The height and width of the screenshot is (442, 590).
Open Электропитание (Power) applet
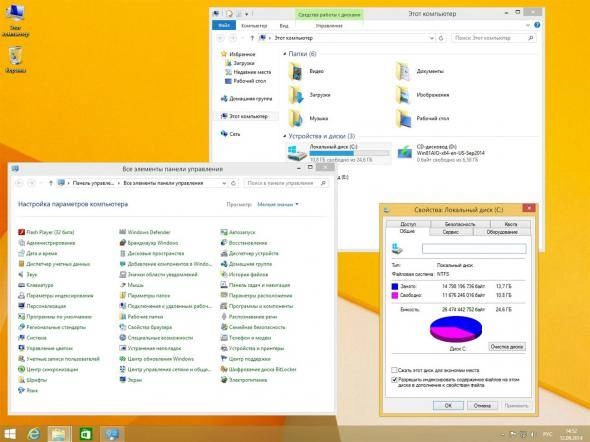[244, 380]
